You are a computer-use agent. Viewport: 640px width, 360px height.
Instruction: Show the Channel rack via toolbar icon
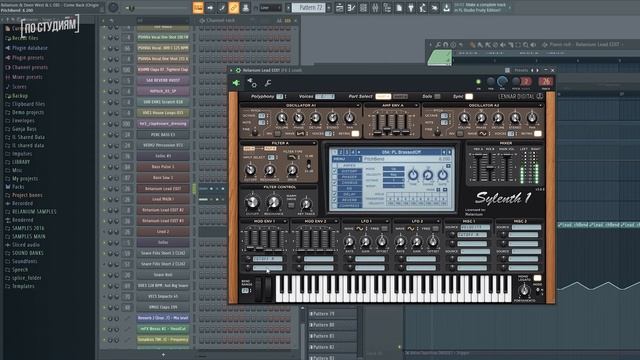[363, 8]
